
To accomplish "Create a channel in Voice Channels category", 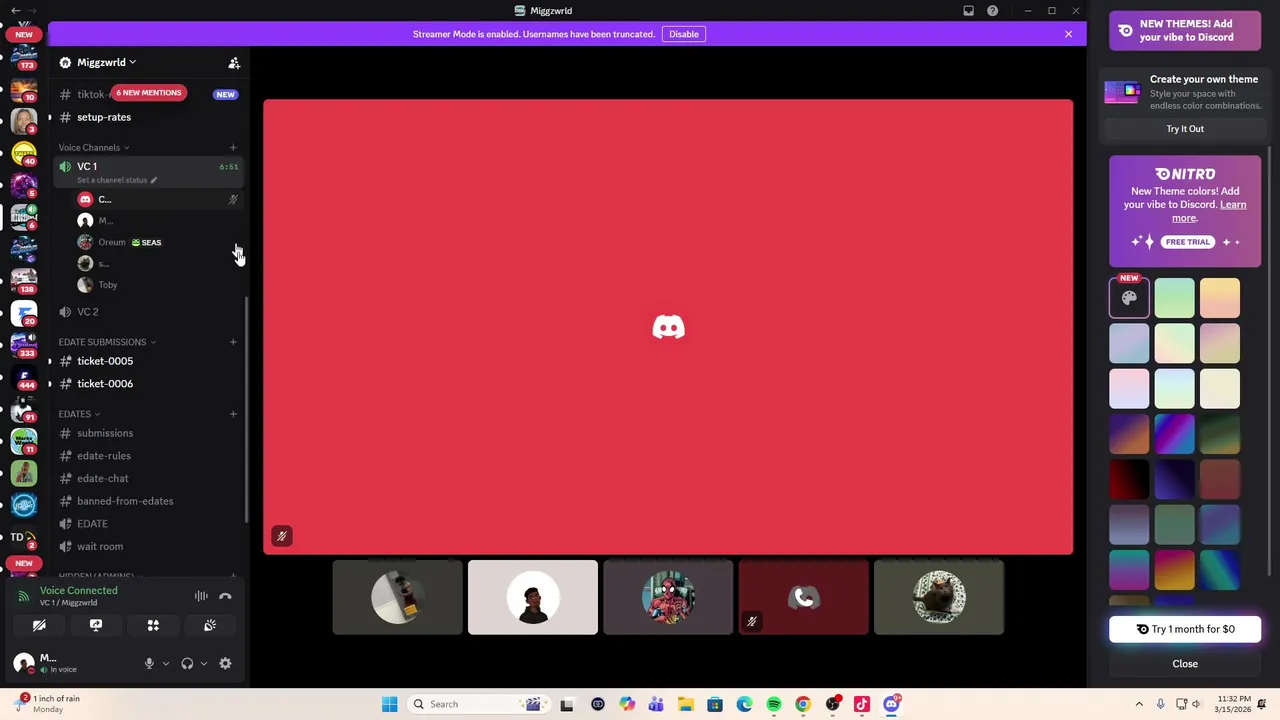I will (x=233, y=148).
